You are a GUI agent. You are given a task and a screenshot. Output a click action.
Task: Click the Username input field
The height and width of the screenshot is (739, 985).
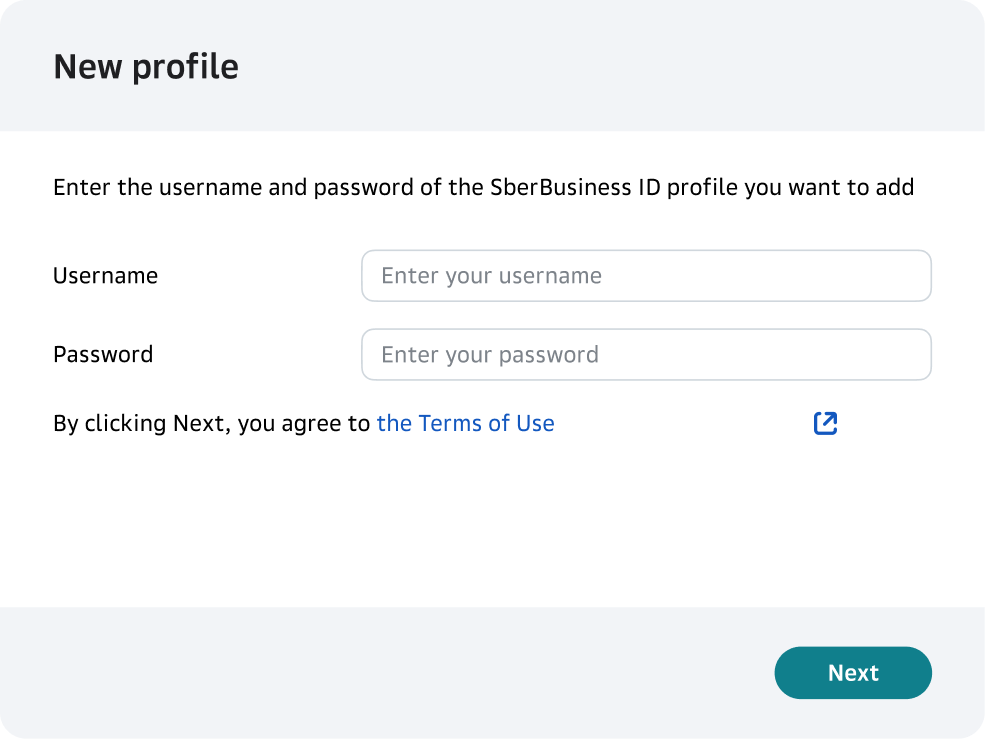[646, 276]
